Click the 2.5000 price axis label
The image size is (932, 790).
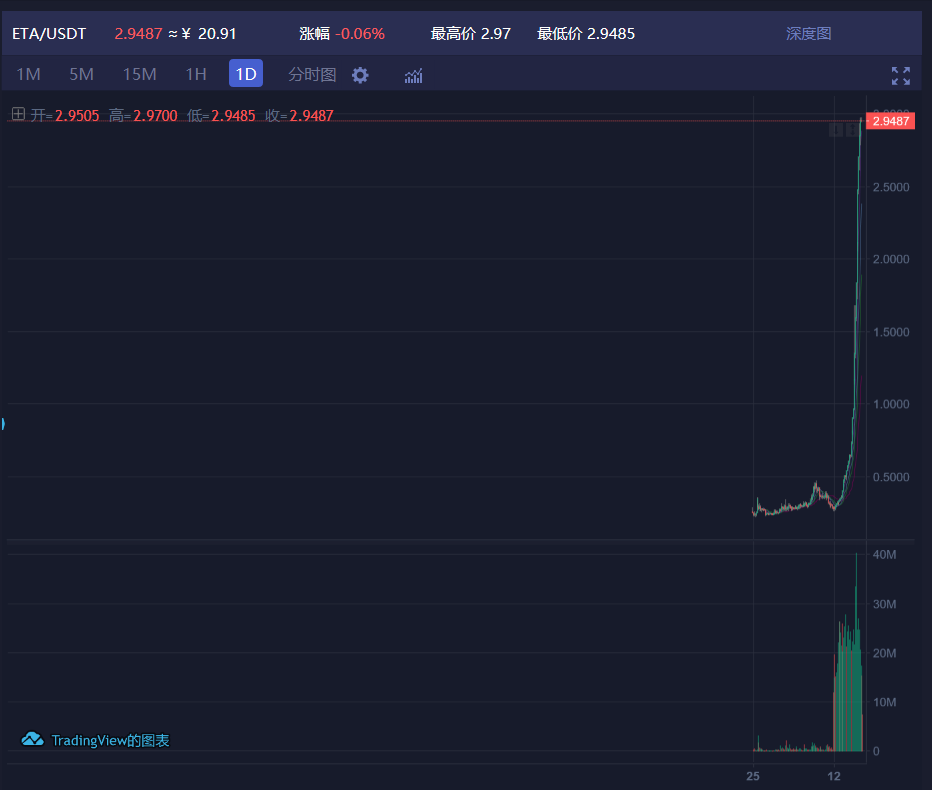890,187
